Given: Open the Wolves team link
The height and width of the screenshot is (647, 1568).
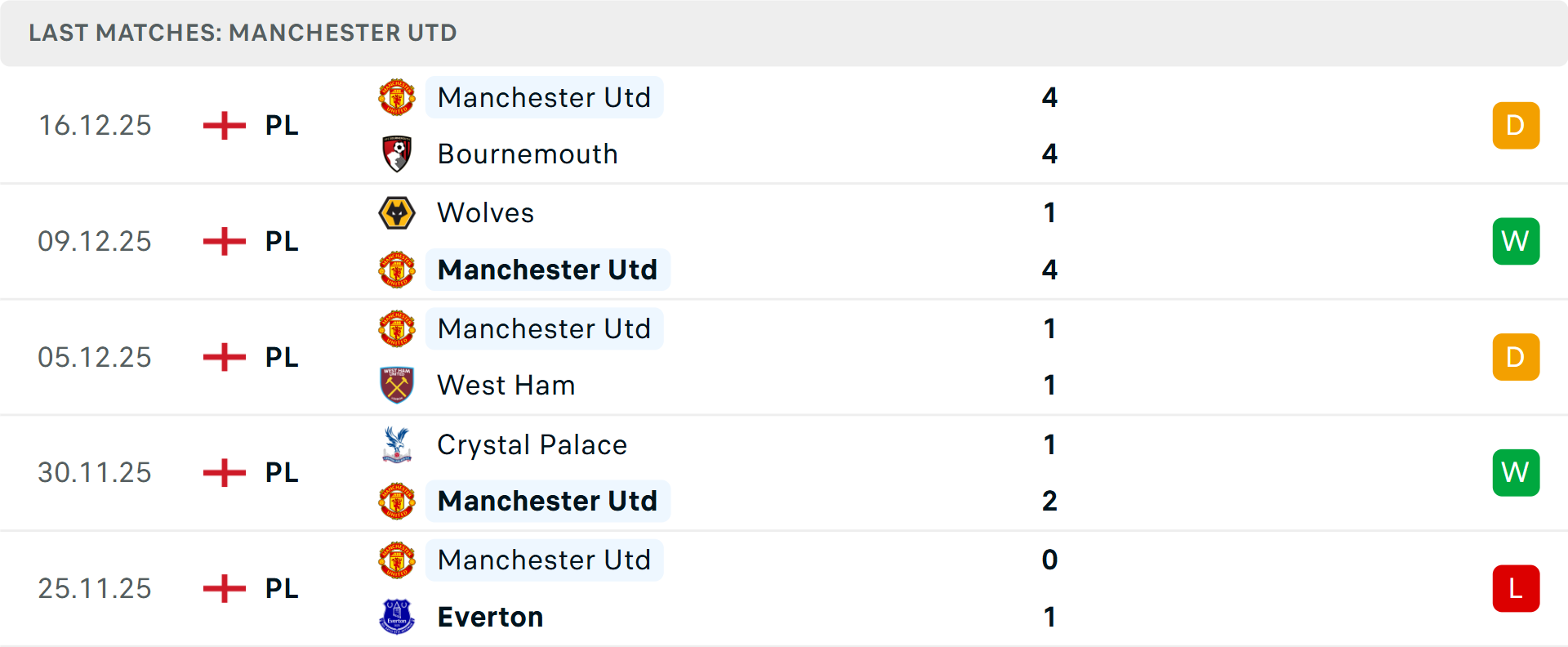Looking at the screenshot, I should (485, 213).
